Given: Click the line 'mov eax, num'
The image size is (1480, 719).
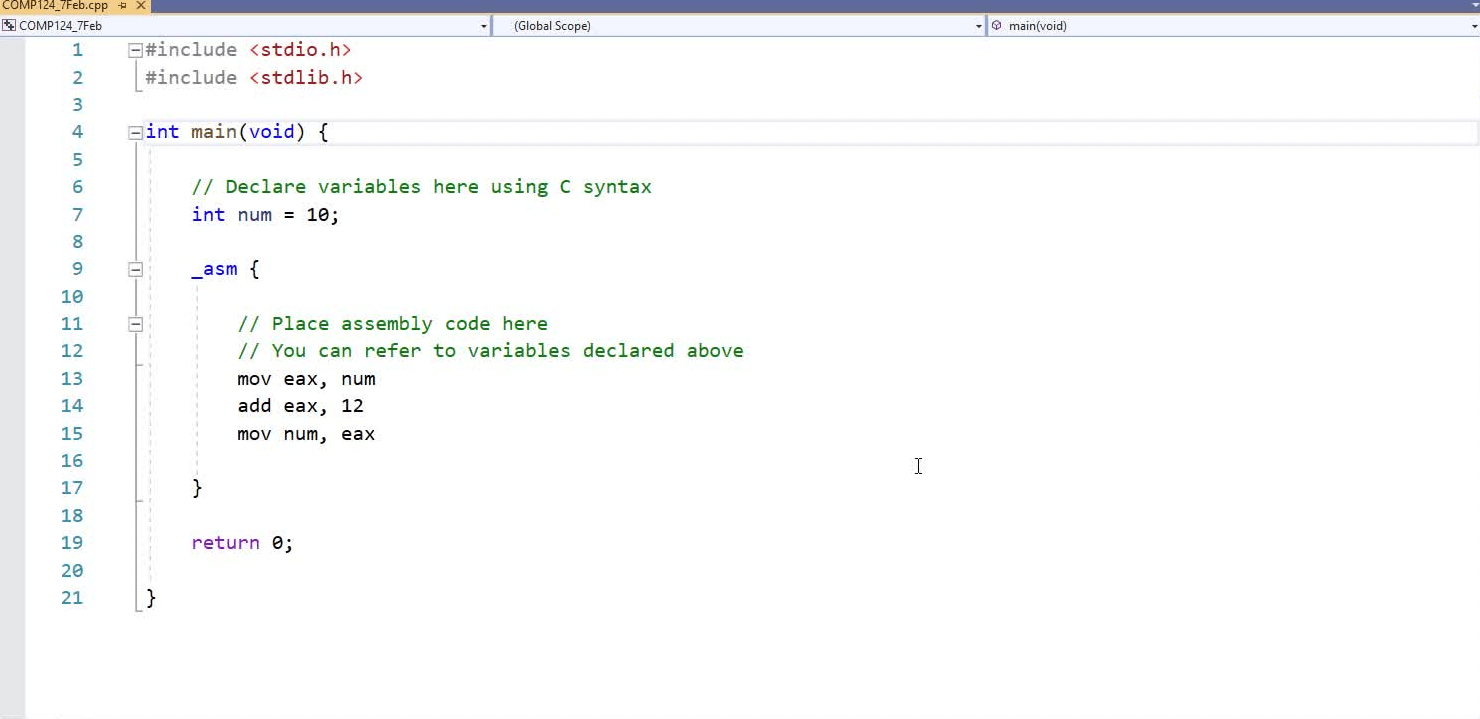Looking at the screenshot, I should click(306, 379).
